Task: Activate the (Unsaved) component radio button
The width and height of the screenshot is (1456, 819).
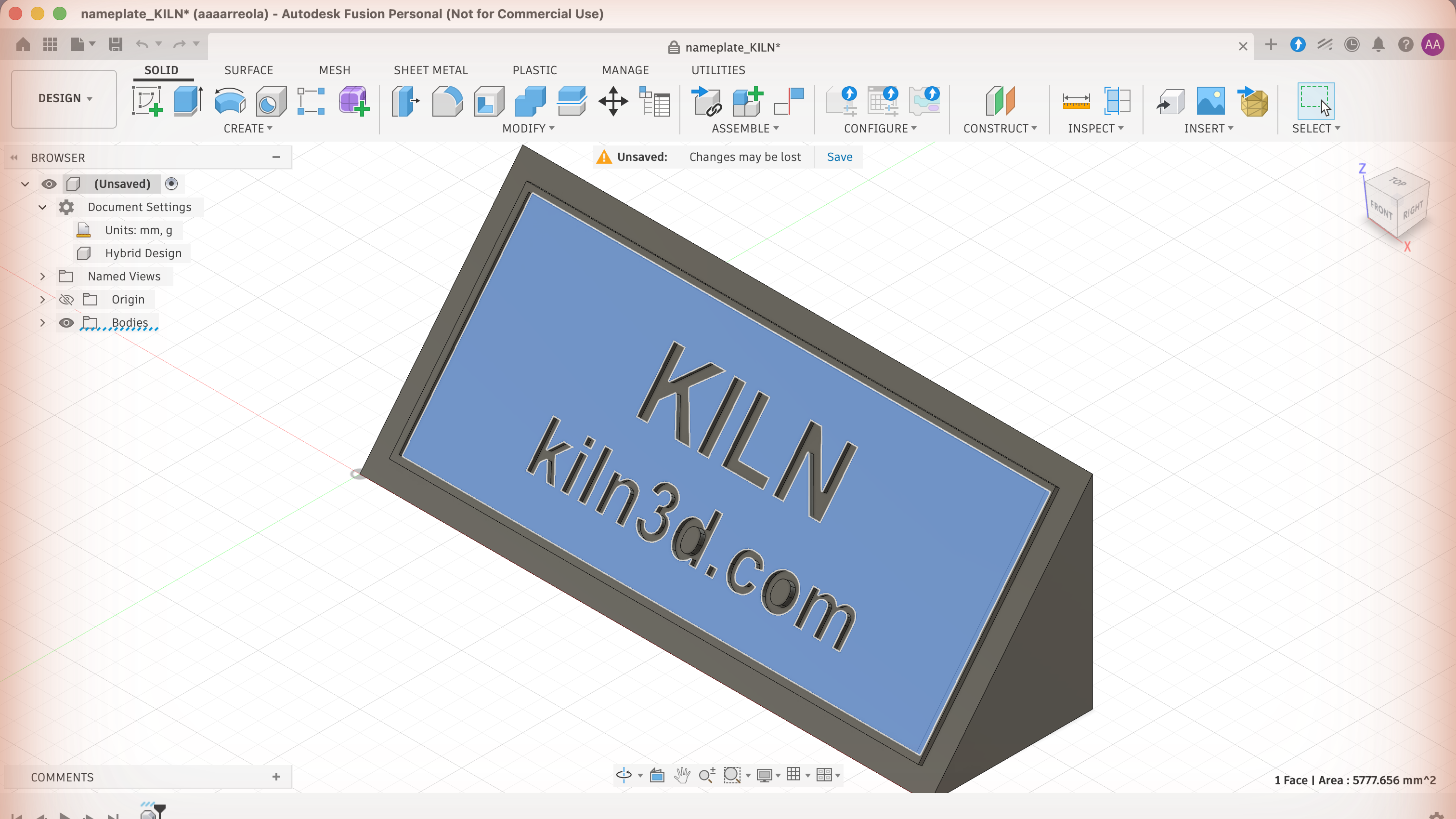Action: [171, 184]
